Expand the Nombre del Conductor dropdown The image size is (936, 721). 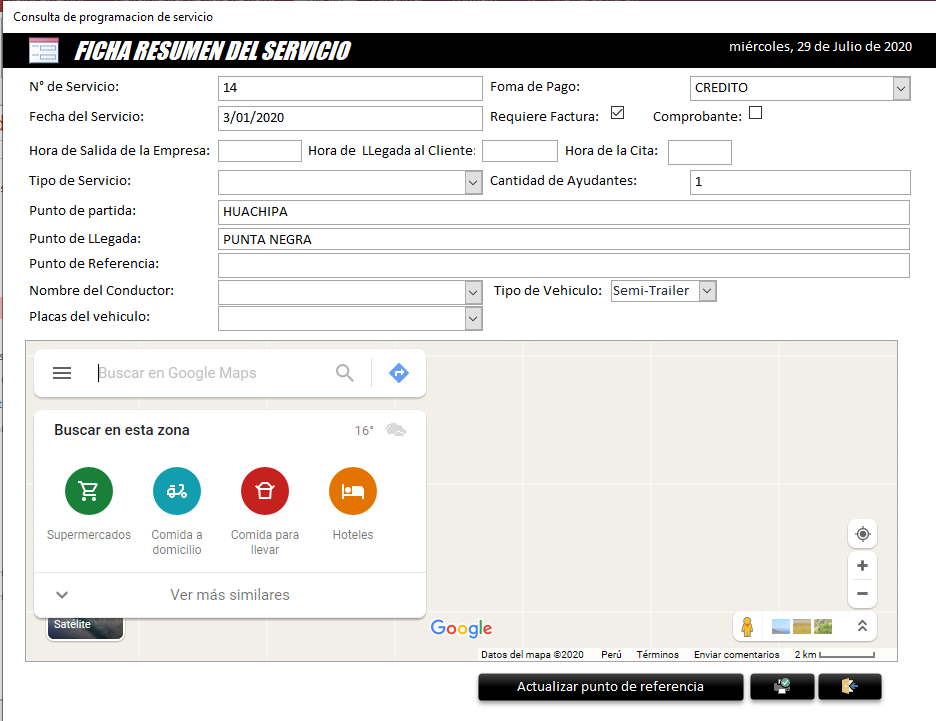click(471, 292)
